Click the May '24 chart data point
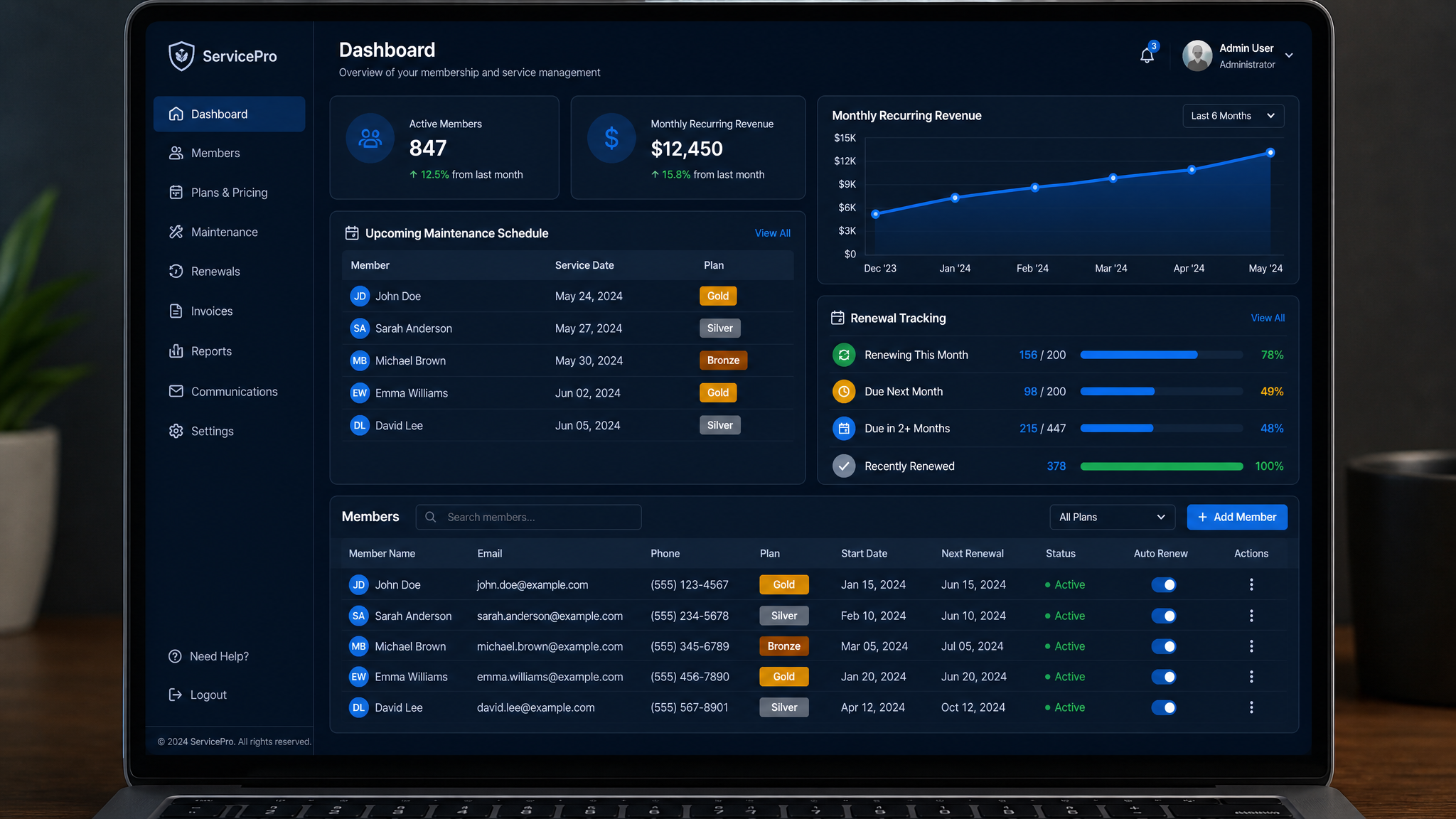 (x=1270, y=153)
